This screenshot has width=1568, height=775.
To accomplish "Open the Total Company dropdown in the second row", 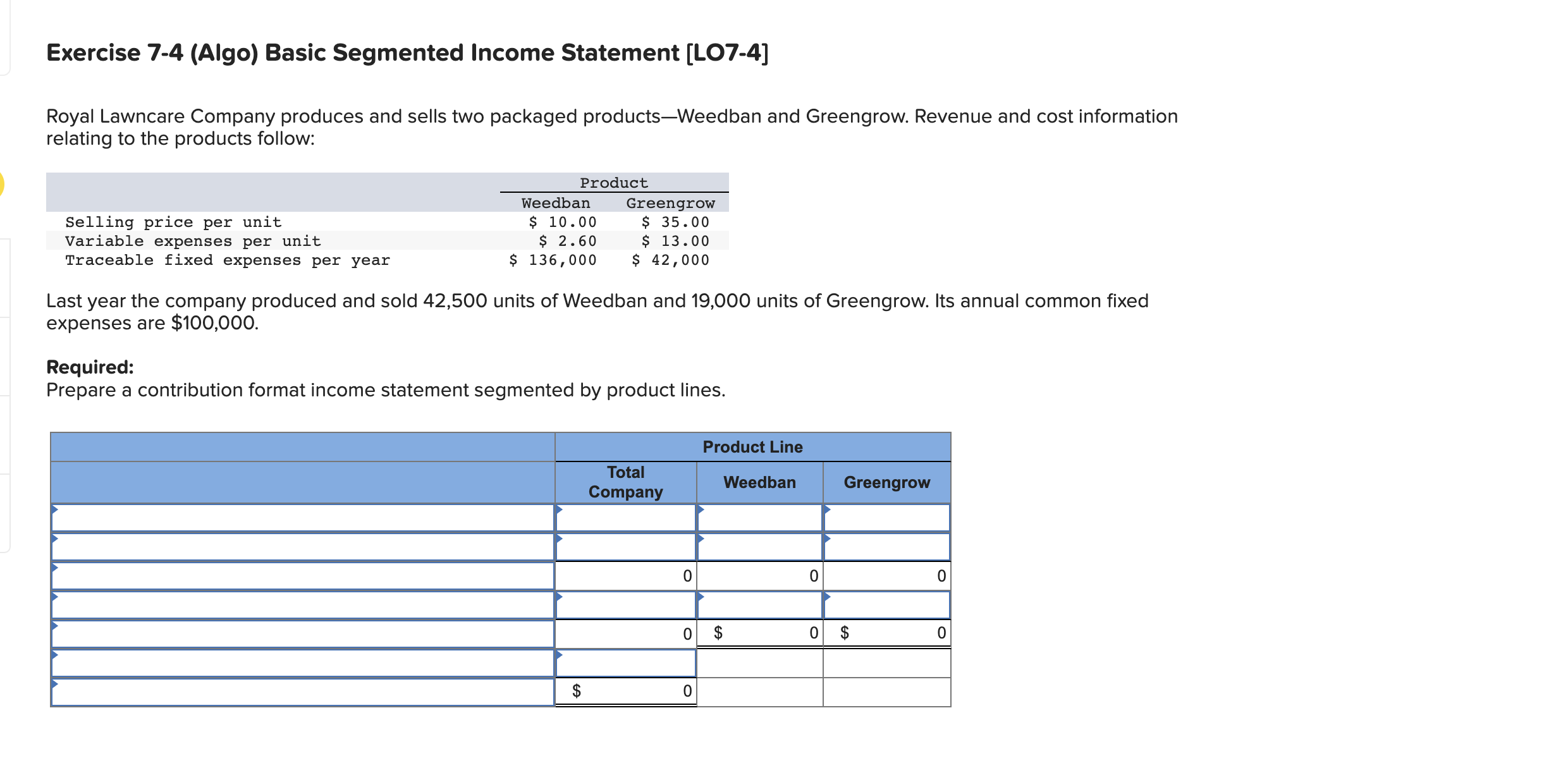I will [x=626, y=546].
